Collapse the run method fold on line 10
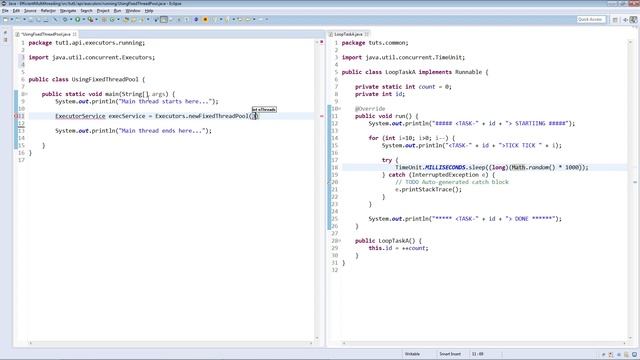The image size is (640, 360). tap(340, 109)
